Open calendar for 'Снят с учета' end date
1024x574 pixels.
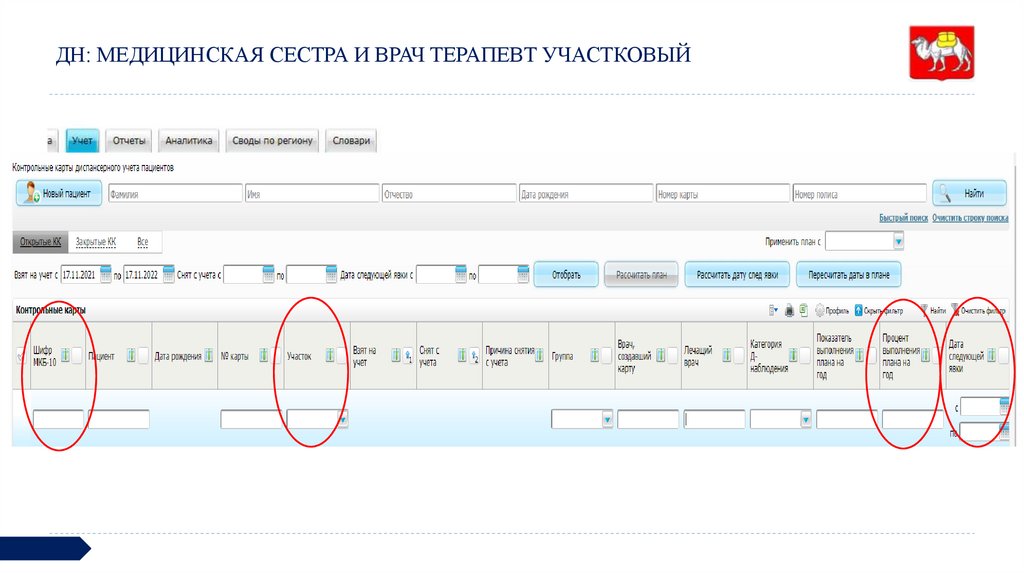331,274
